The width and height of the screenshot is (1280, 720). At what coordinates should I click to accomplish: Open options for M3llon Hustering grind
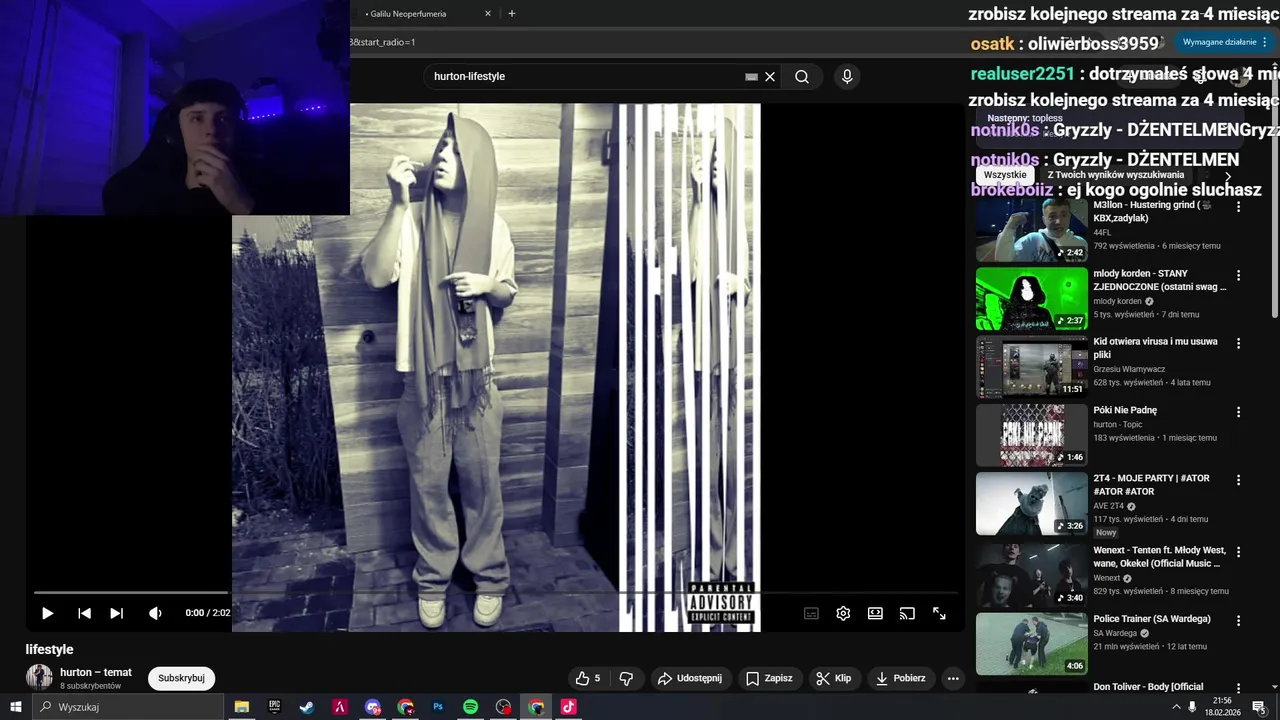1238,207
